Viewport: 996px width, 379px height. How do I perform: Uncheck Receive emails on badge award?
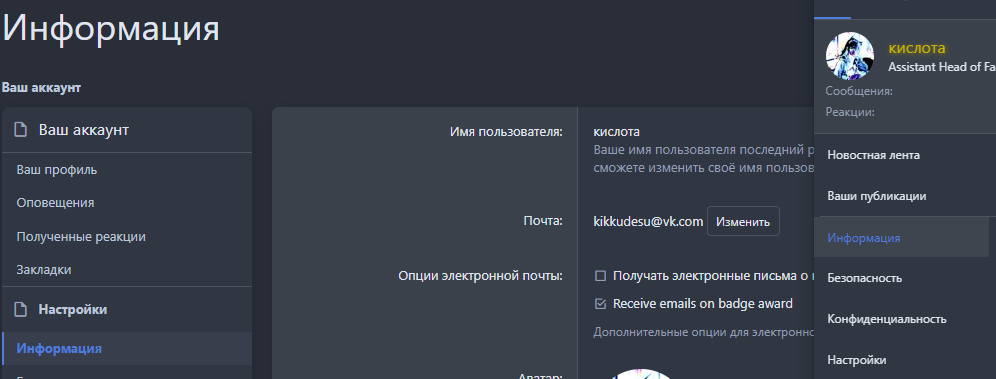point(600,304)
